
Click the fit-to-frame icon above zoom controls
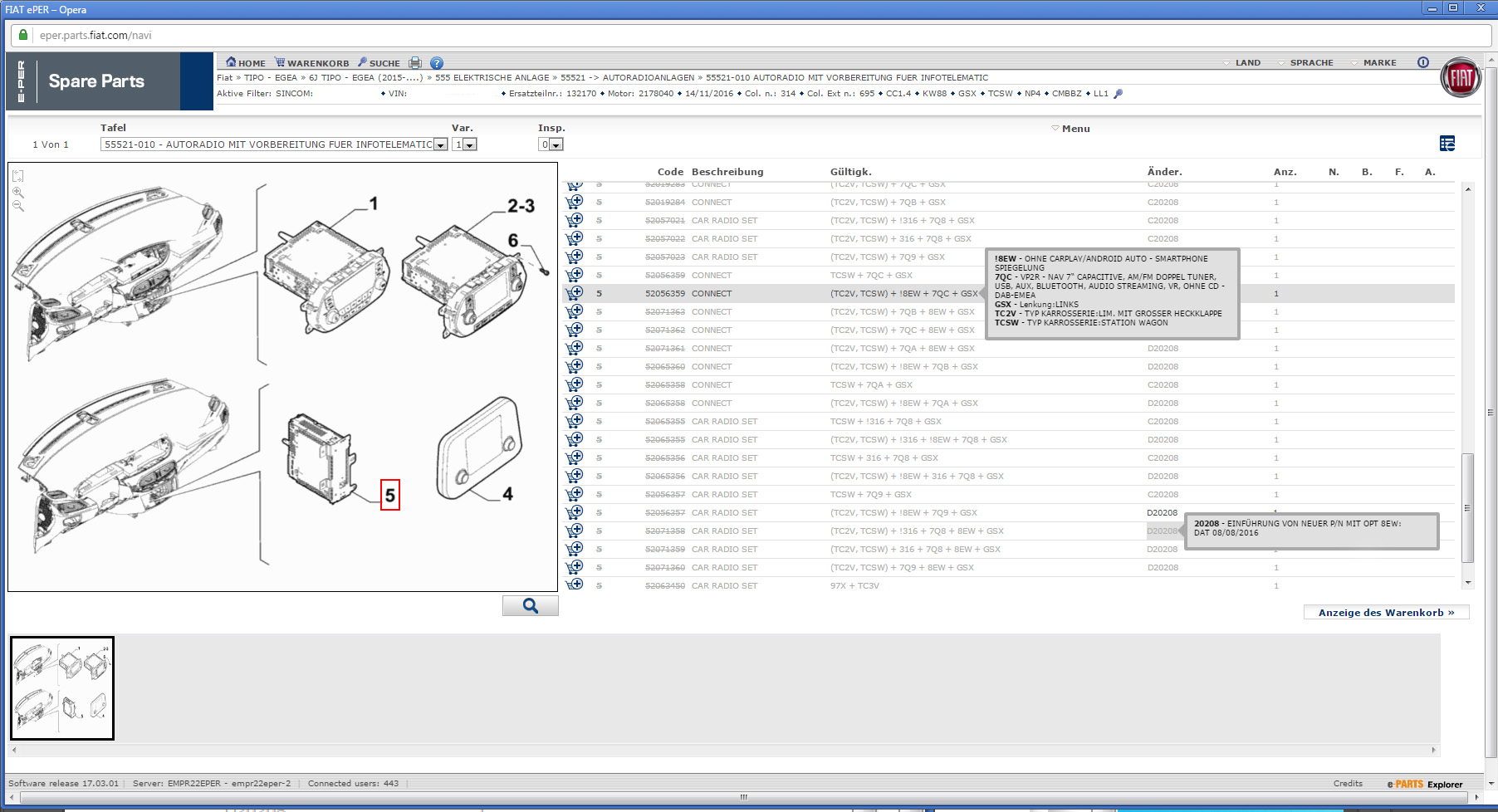click(x=18, y=176)
